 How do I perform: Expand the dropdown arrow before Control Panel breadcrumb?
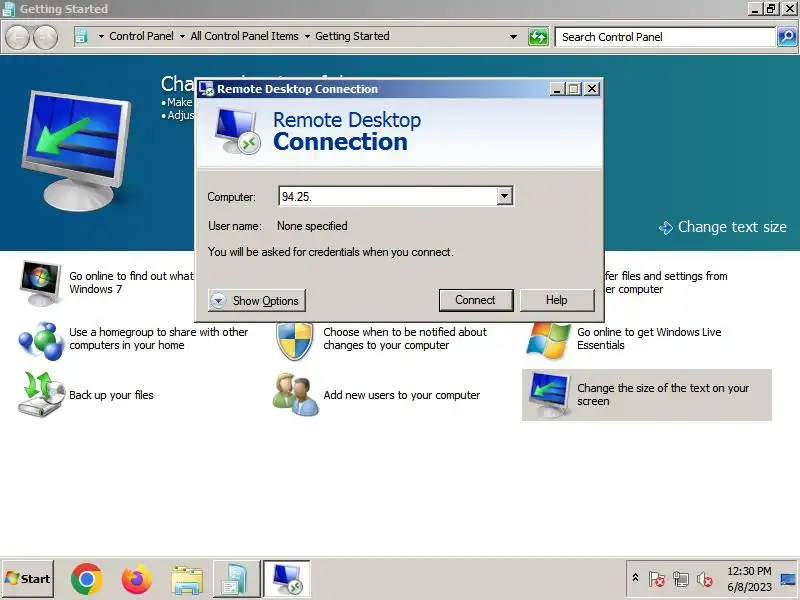tap(101, 37)
